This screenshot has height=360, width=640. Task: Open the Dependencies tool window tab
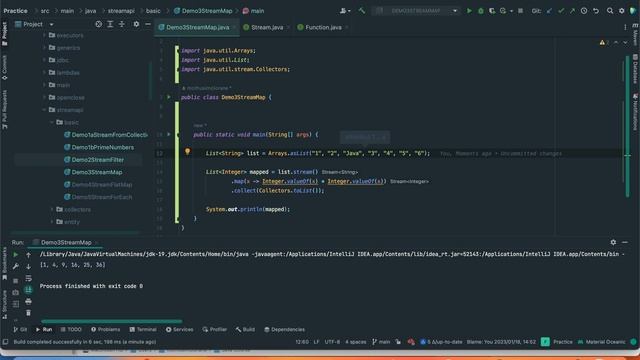pos(284,329)
